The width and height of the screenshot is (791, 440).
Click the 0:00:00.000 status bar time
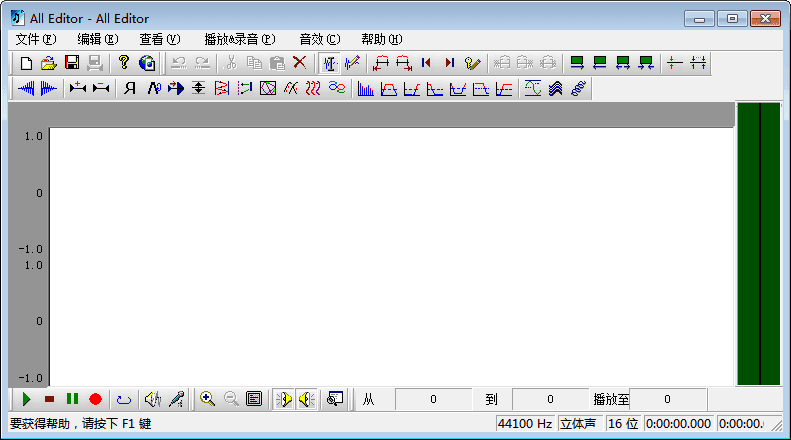679,424
